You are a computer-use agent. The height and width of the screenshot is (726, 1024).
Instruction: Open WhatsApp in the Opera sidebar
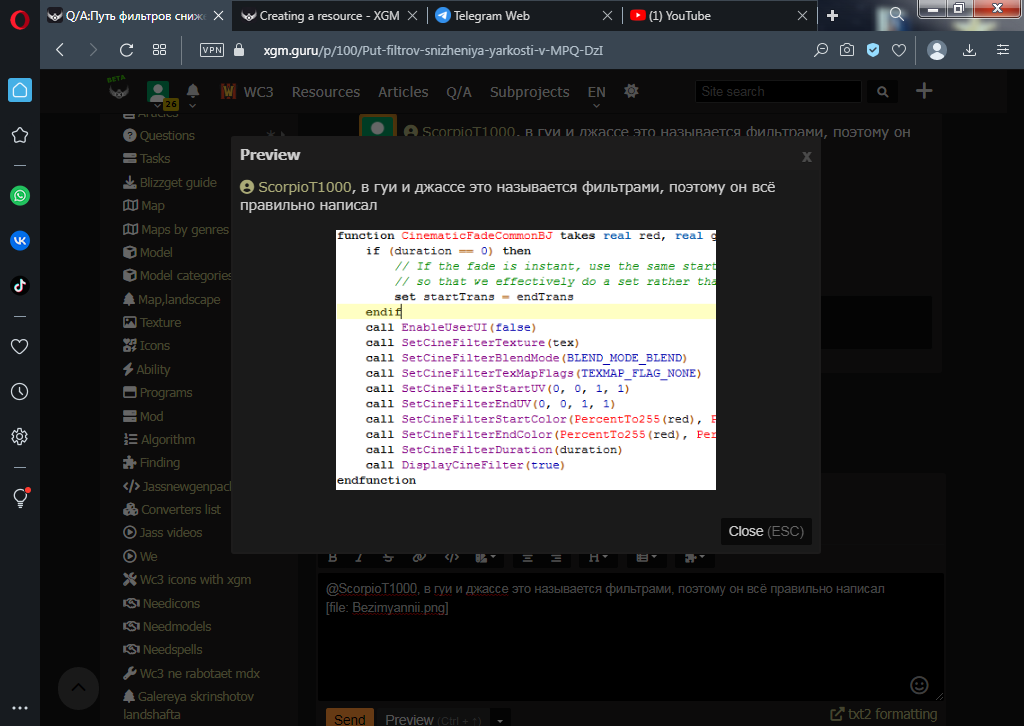(20, 196)
